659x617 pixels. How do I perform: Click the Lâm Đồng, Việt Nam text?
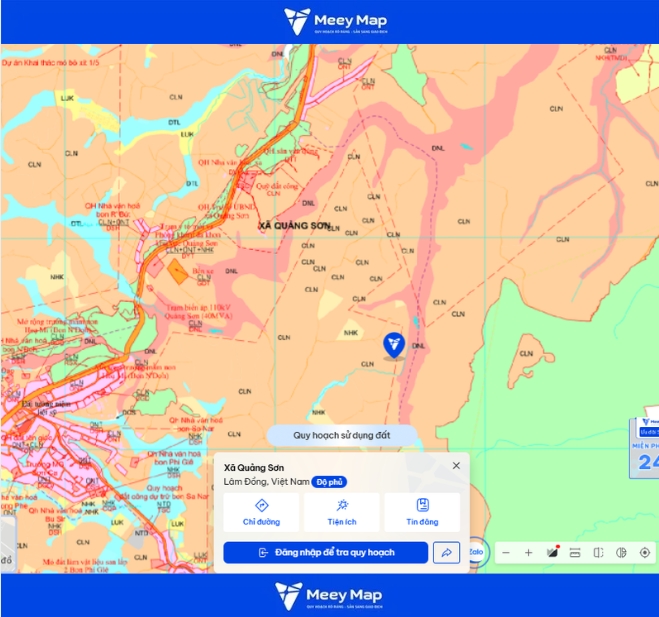[x=266, y=482]
